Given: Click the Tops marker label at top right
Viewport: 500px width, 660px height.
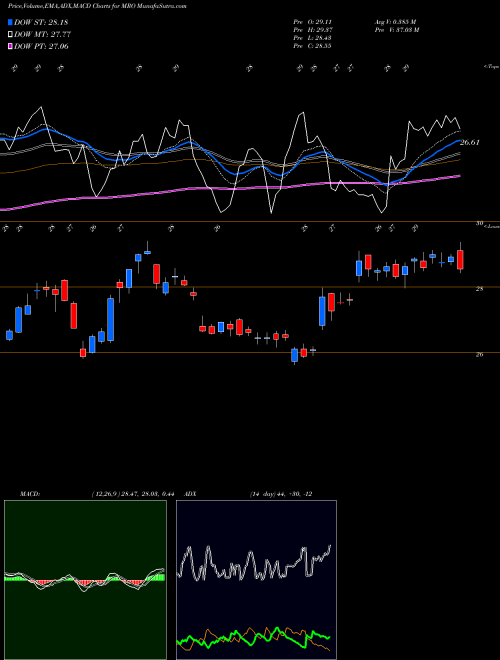Looking at the screenshot, I should pos(491,67).
